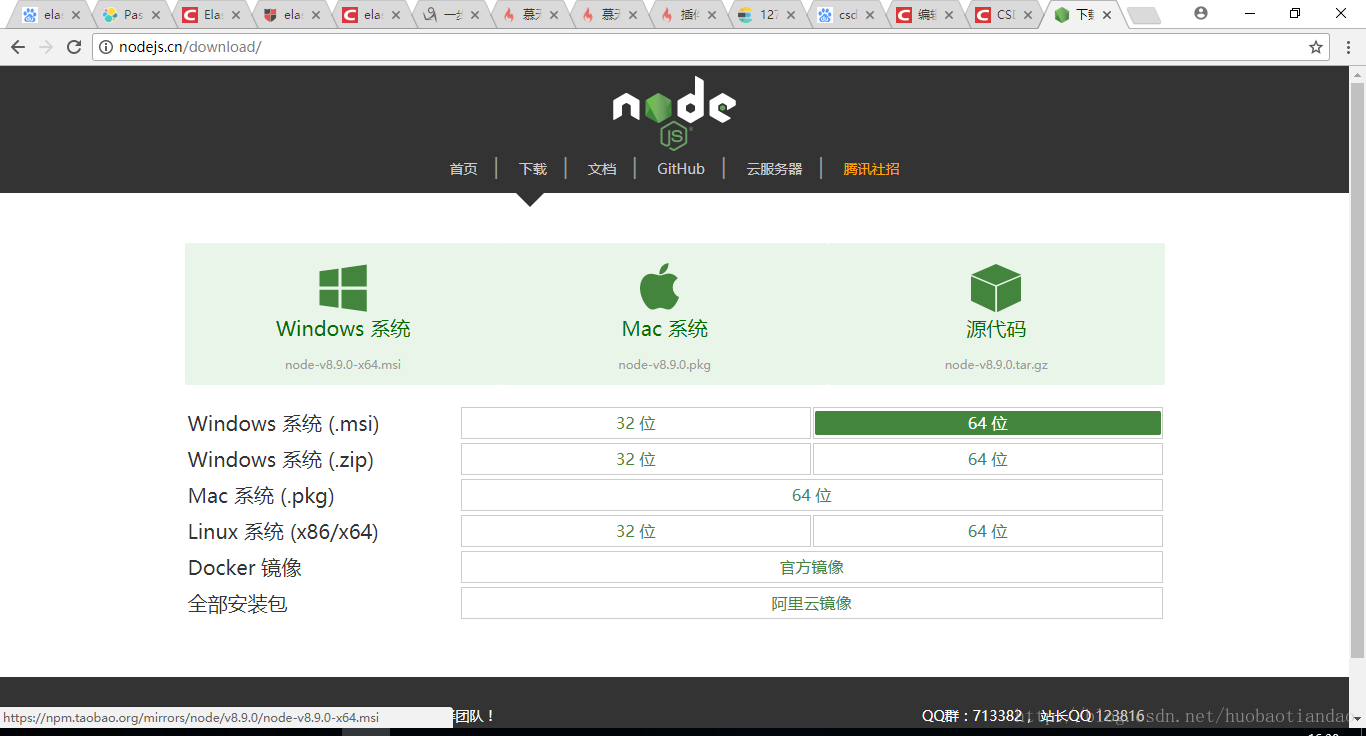Click the site info icon in address bar

click(106, 47)
